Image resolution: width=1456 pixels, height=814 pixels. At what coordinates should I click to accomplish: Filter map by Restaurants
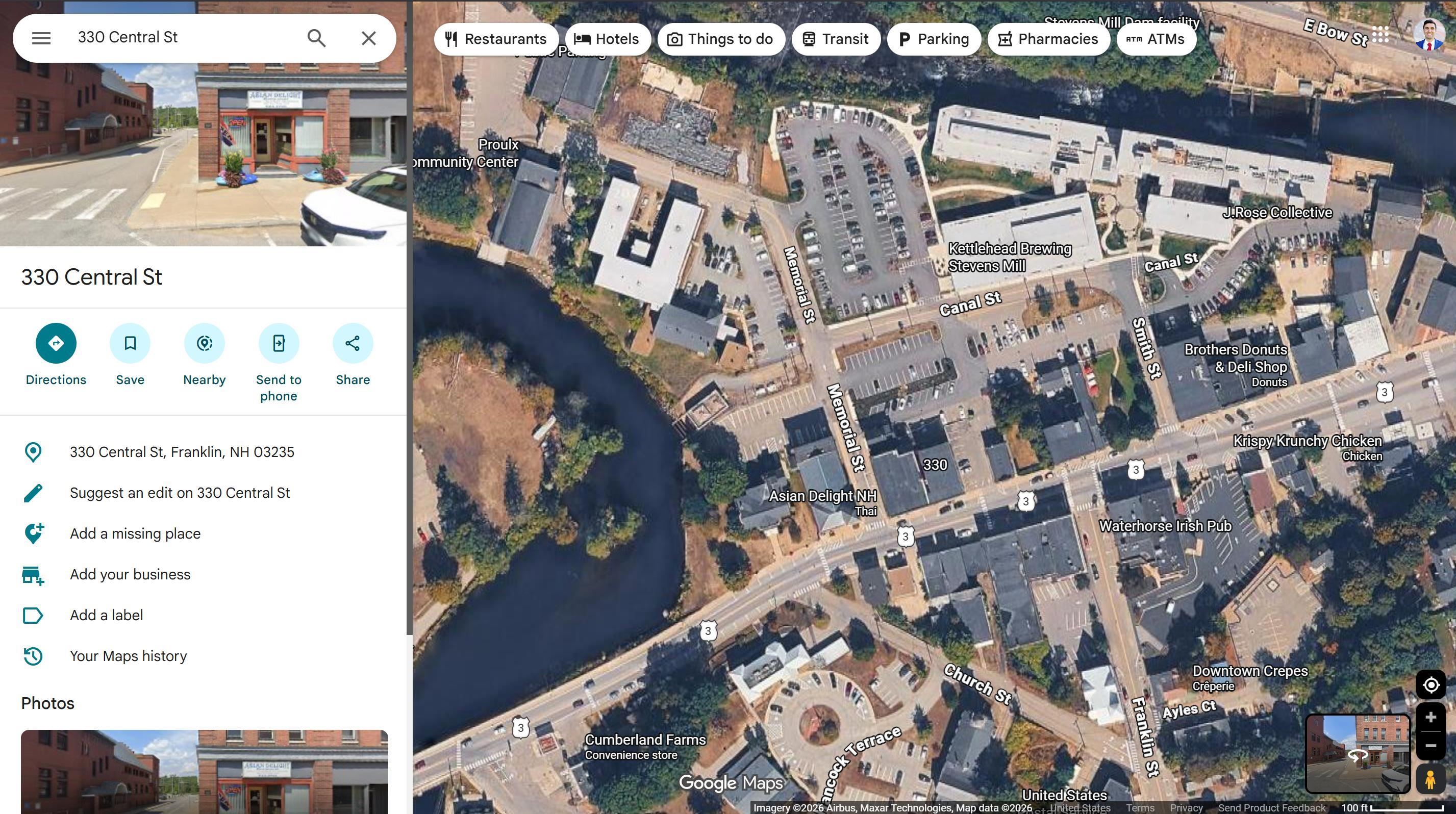(496, 39)
